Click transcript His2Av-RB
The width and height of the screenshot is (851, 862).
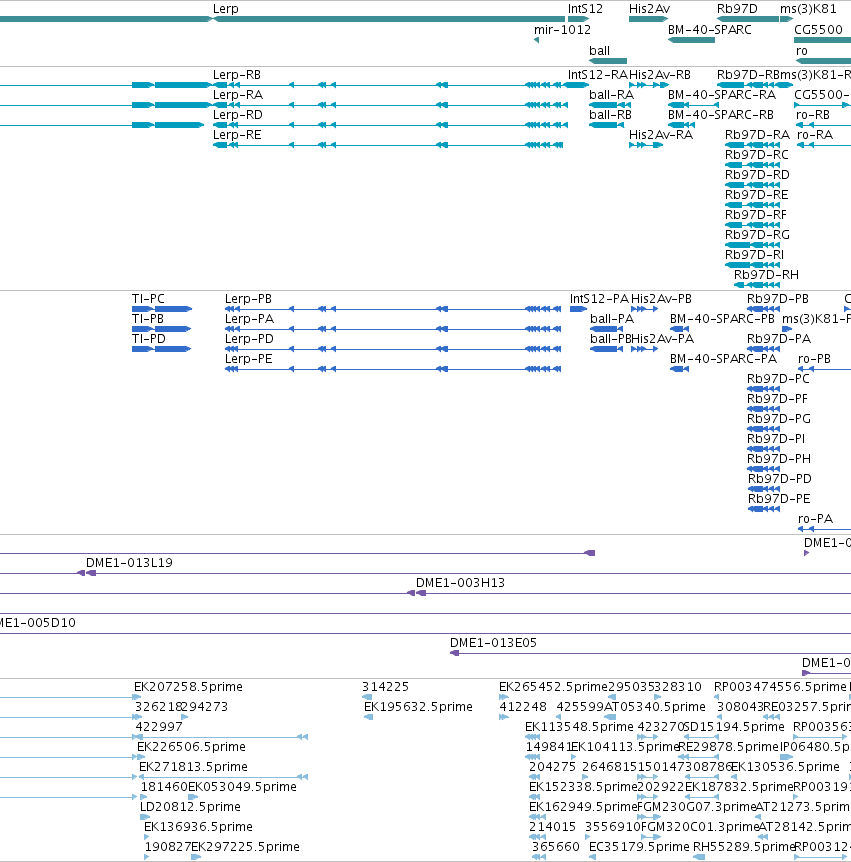(x=660, y=75)
